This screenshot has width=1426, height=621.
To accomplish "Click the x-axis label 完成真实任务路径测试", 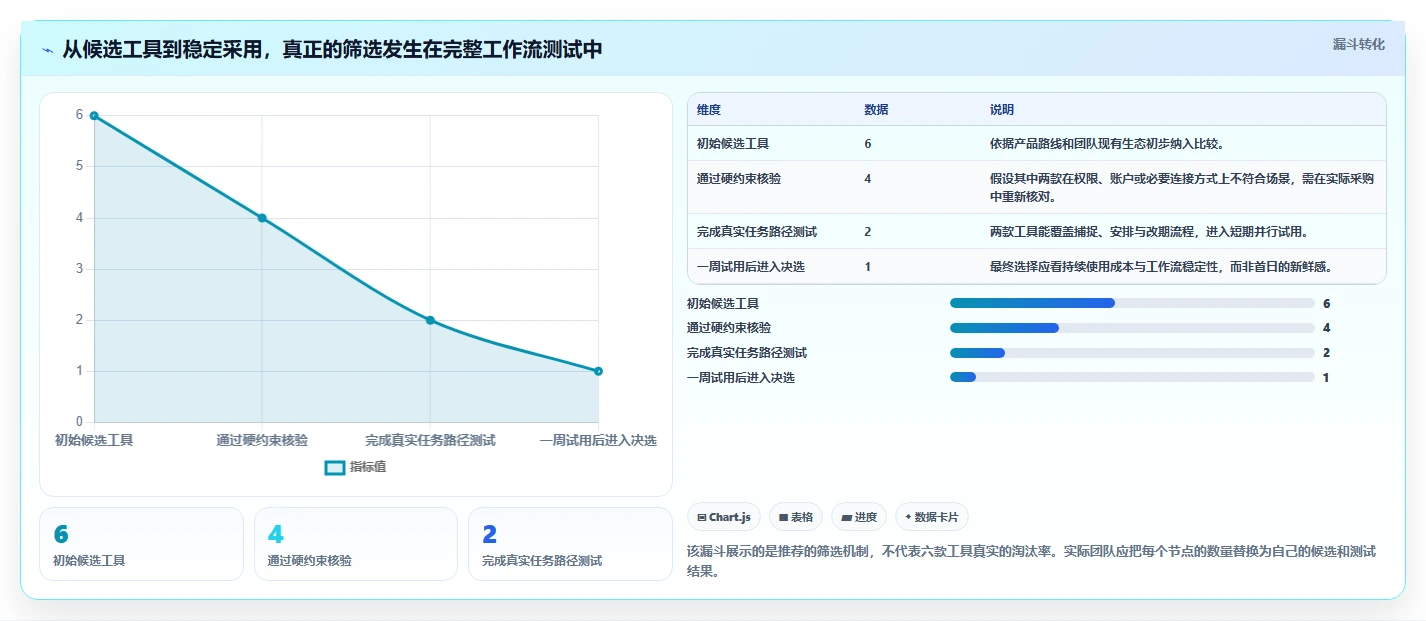I will [430, 440].
